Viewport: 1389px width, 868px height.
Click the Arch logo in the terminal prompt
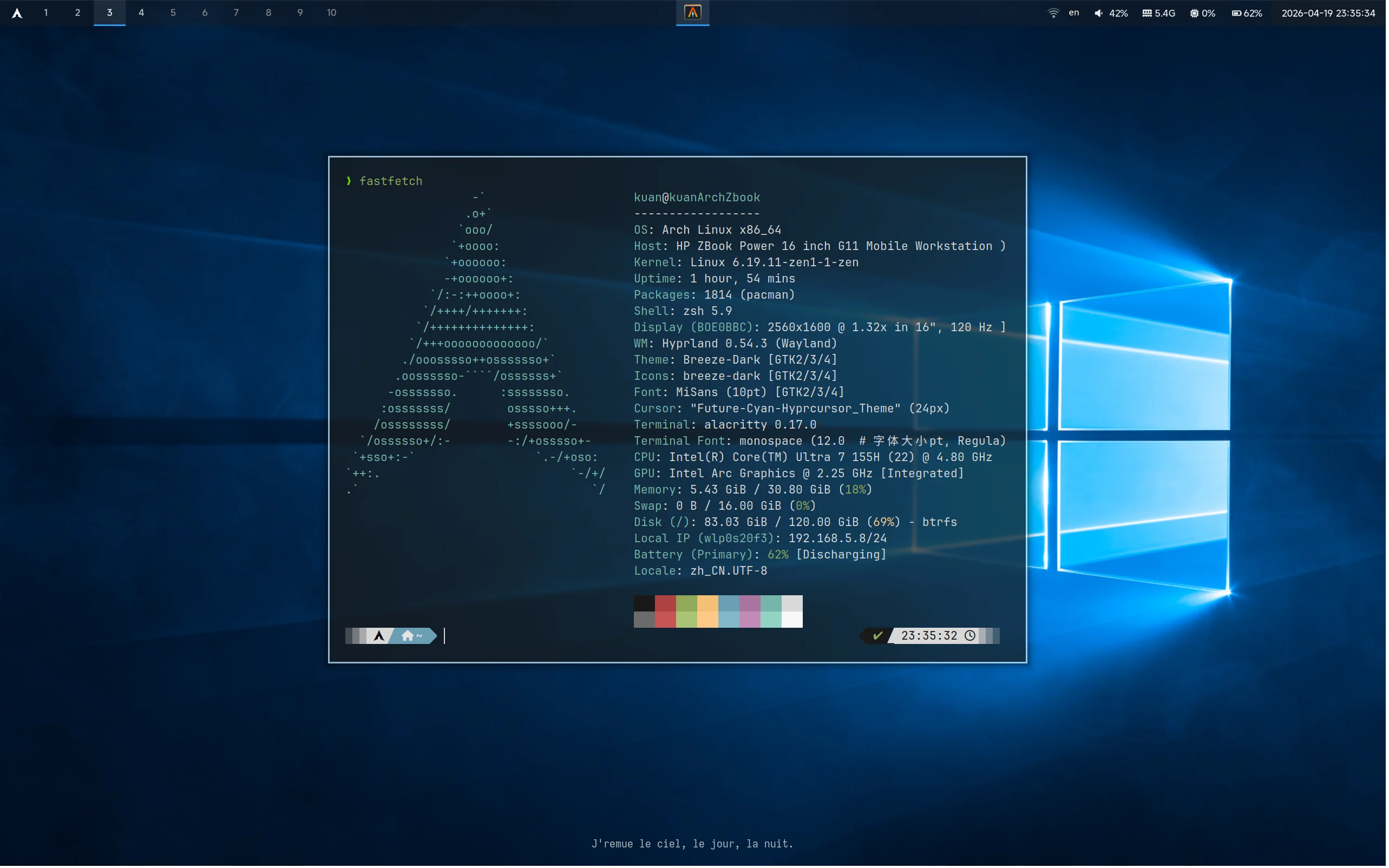point(379,636)
